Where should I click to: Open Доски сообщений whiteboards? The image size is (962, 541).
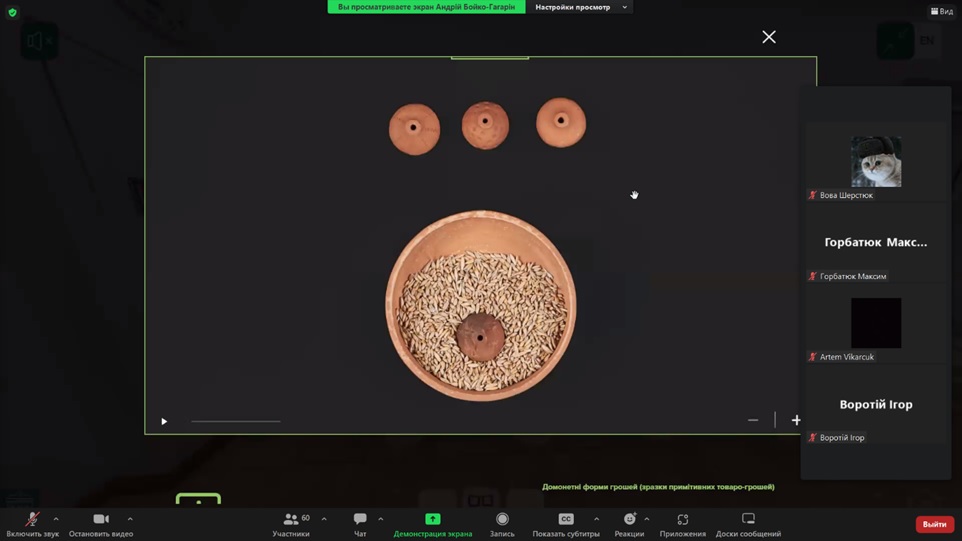[x=748, y=520]
